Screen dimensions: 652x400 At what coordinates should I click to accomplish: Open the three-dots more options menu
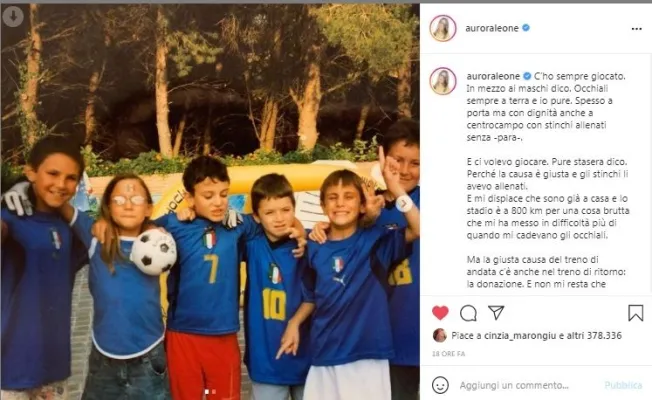[x=636, y=29]
